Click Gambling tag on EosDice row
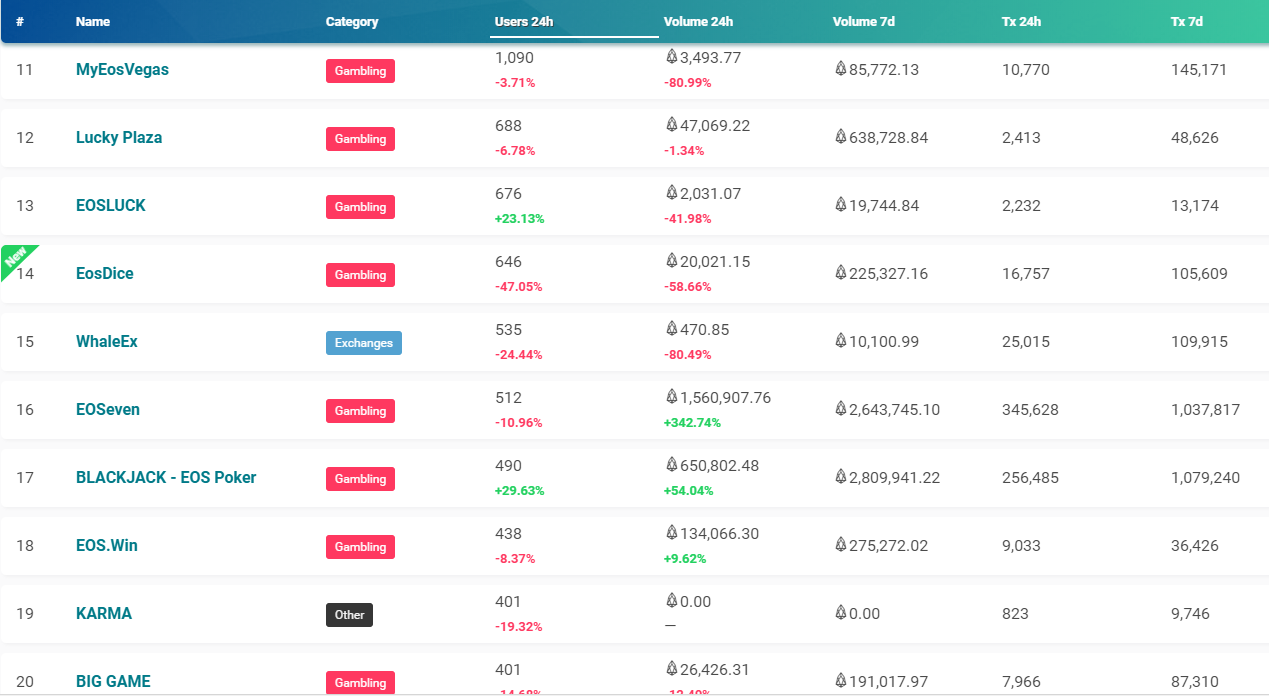This screenshot has height=696, width=1269. coord(360,275)
